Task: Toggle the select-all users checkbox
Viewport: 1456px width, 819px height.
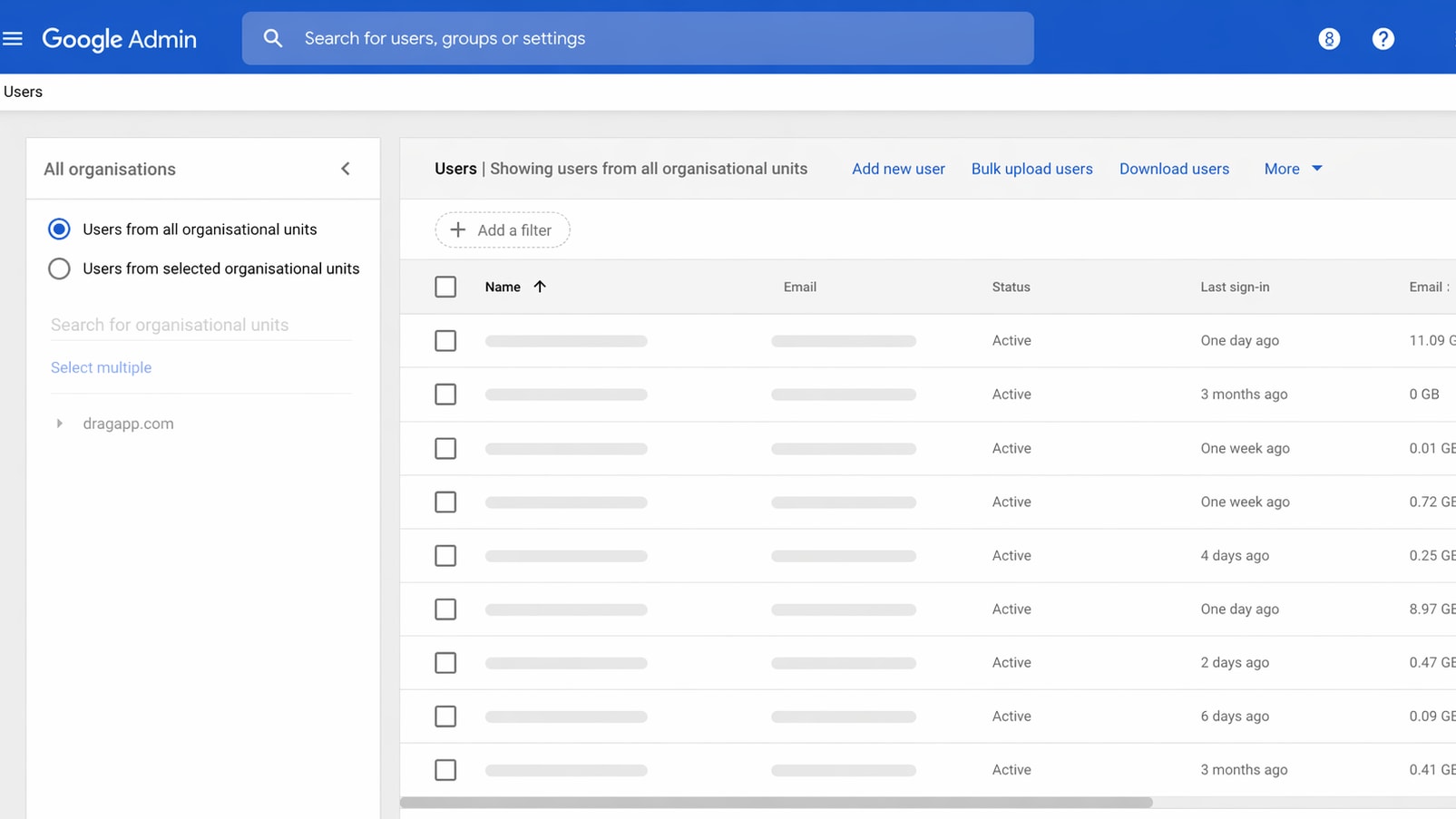Action: (445, 287)
